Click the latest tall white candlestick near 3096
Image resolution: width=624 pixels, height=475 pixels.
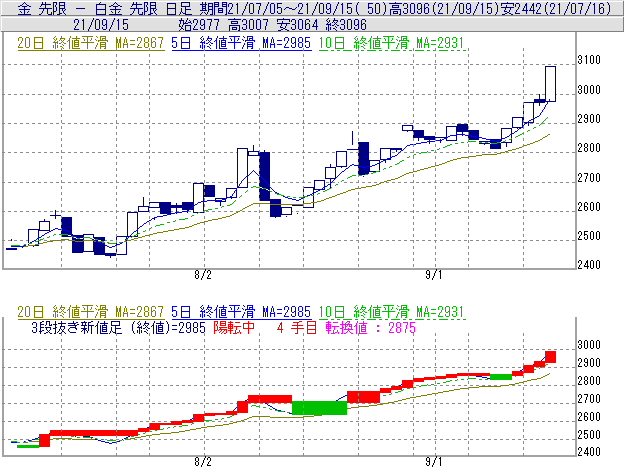[x=550, y=84]
